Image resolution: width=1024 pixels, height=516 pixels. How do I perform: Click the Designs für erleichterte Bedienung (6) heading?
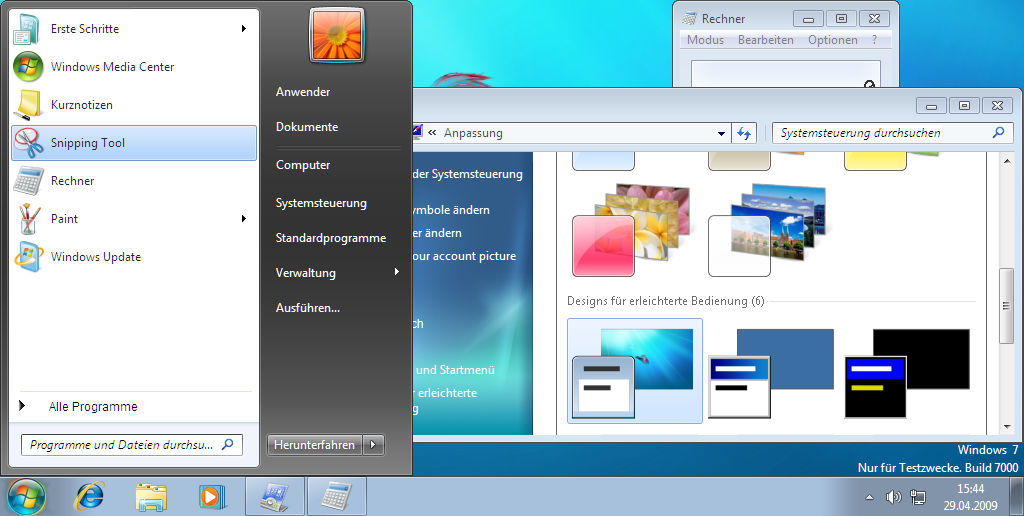[x=665, y=301]
